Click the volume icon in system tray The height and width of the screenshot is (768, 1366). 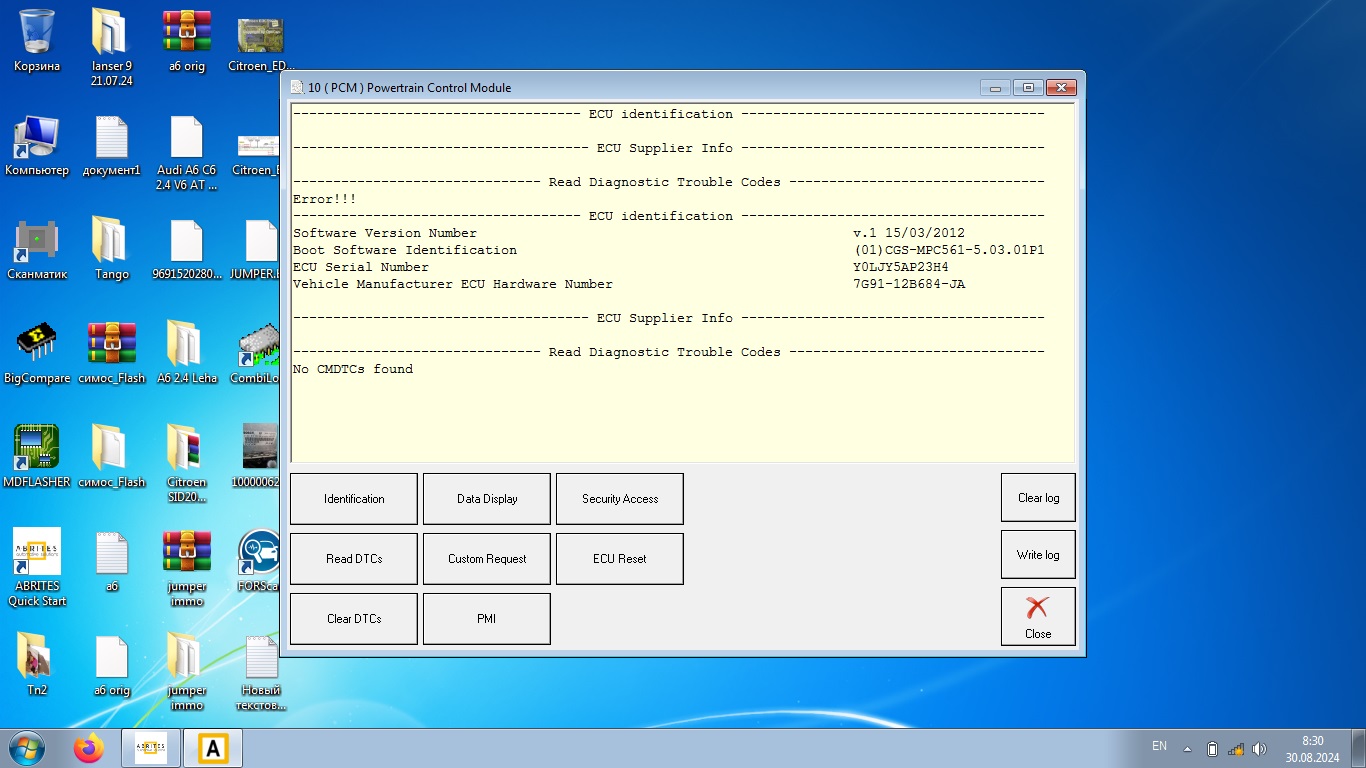[1259, 749]
